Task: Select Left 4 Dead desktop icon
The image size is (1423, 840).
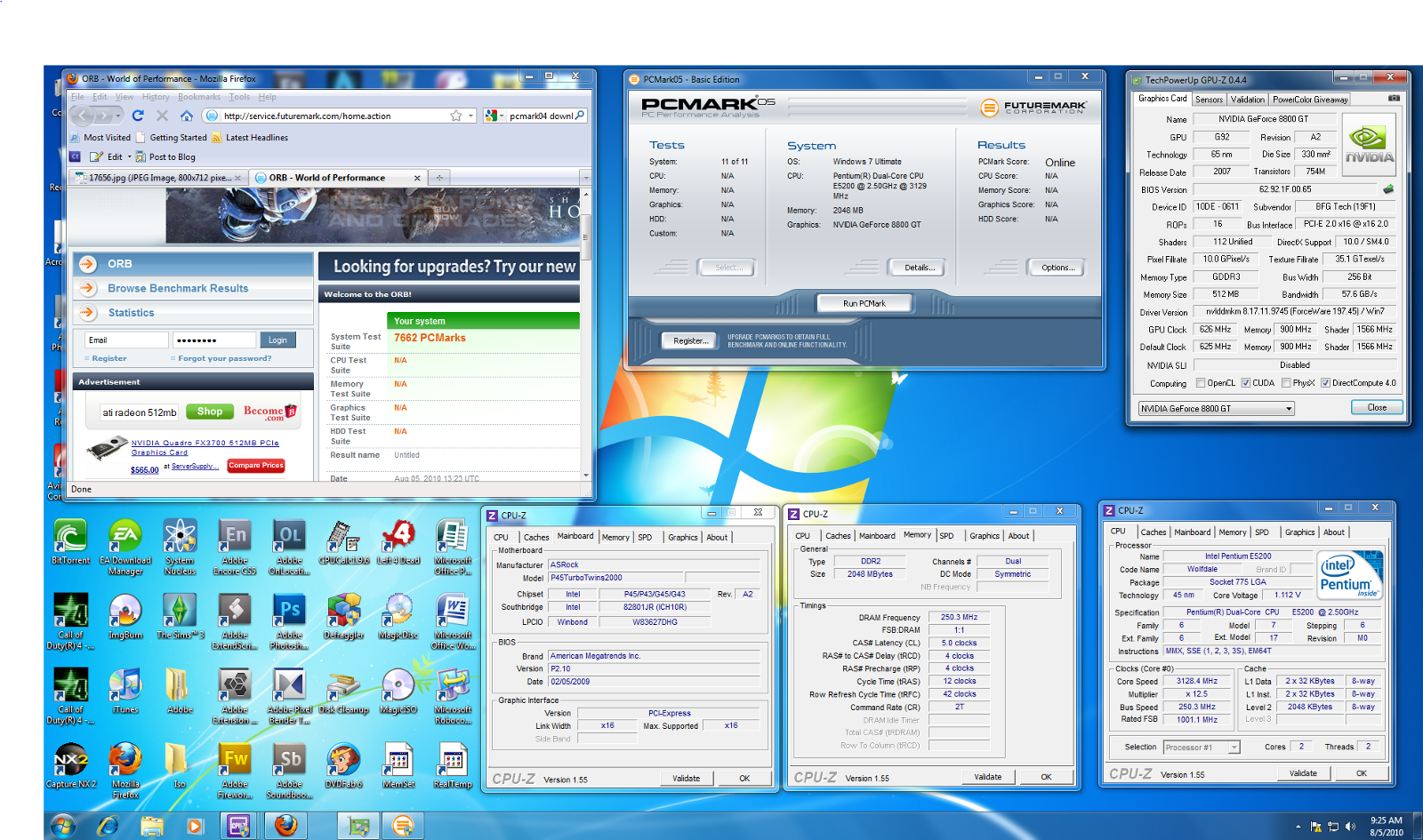Action: (x=398, y=542)
